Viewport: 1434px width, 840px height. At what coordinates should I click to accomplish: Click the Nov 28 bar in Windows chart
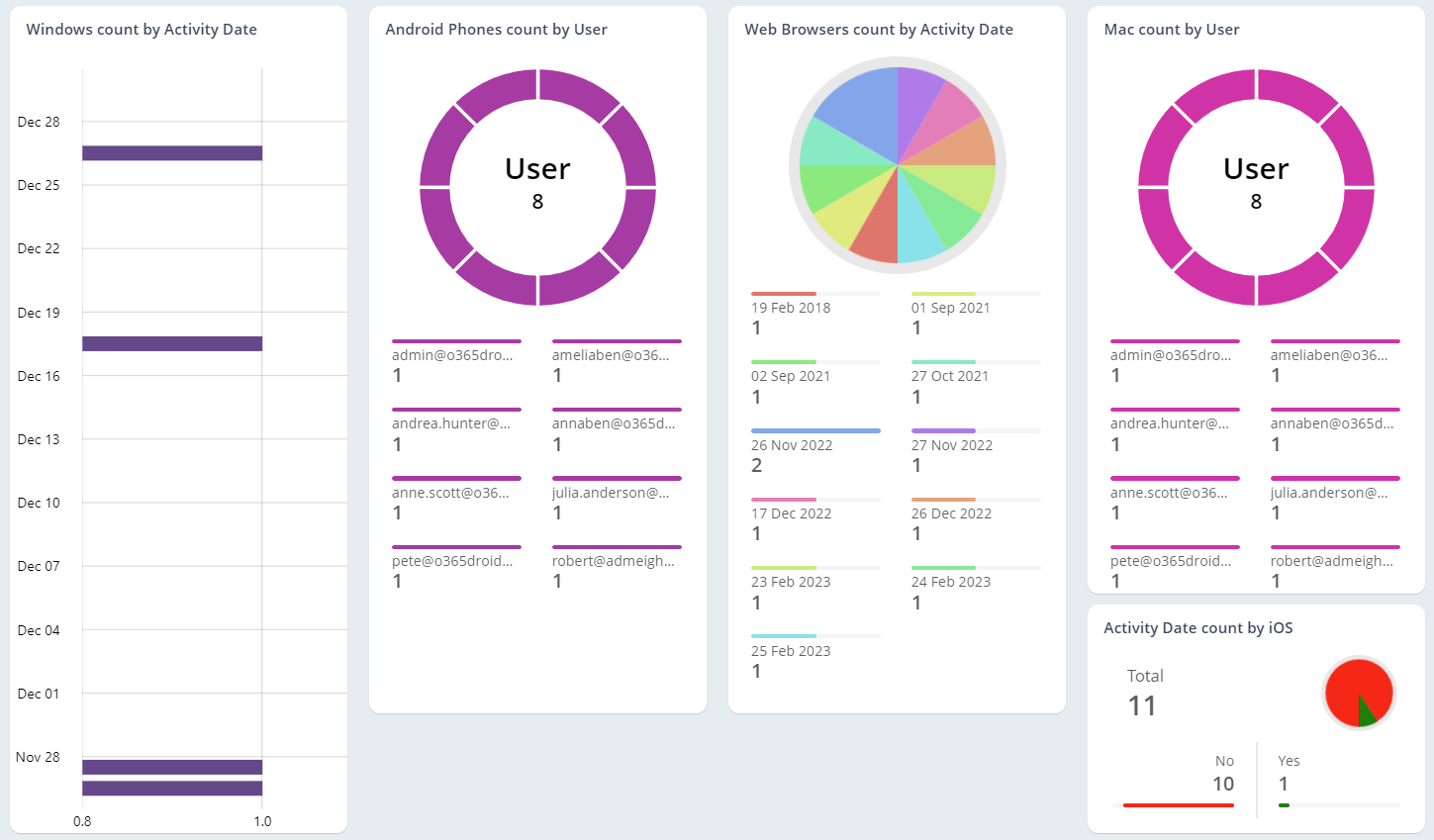(x=171, y=765)
